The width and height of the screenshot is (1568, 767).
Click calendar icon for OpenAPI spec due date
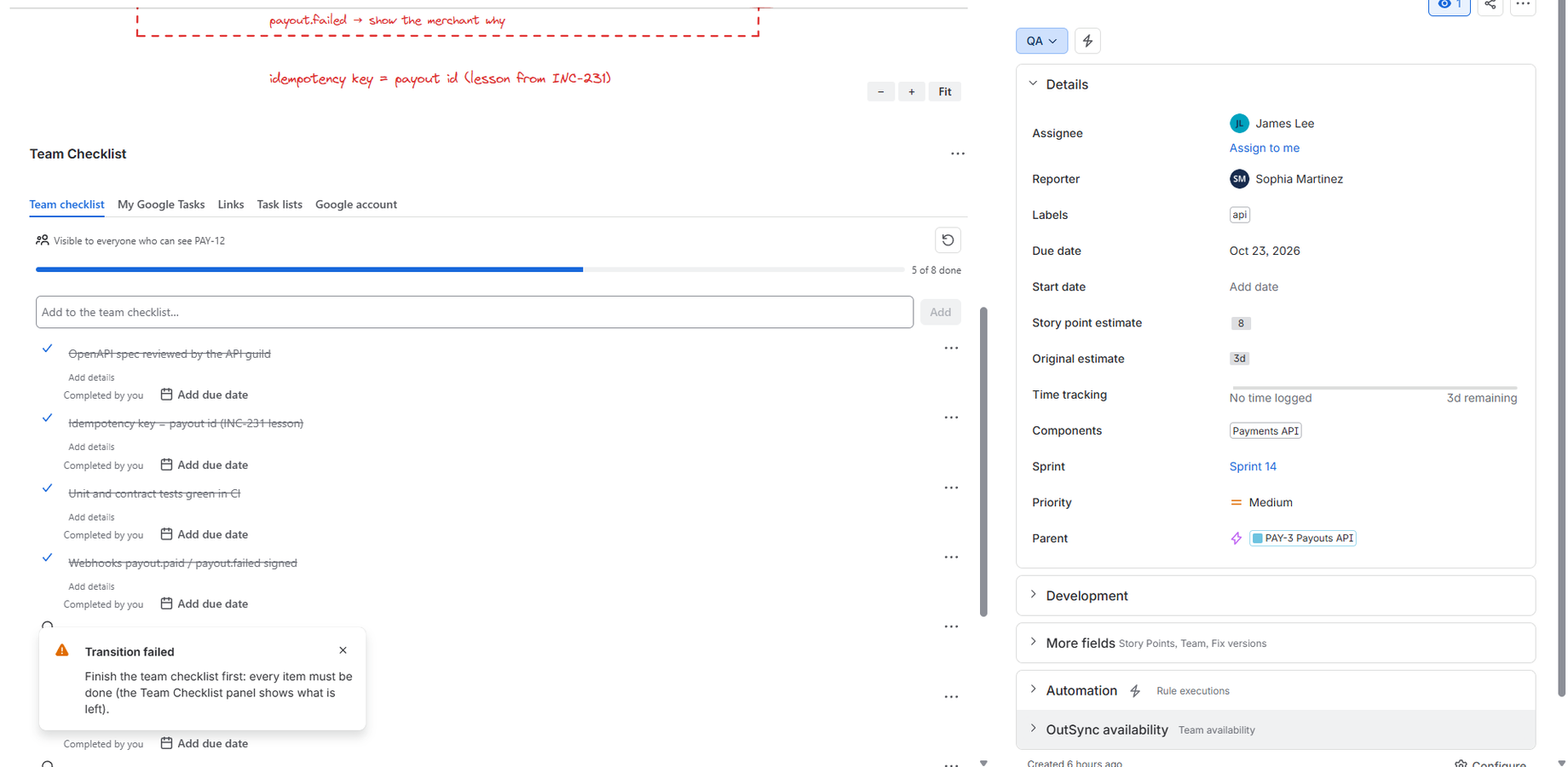167,395
